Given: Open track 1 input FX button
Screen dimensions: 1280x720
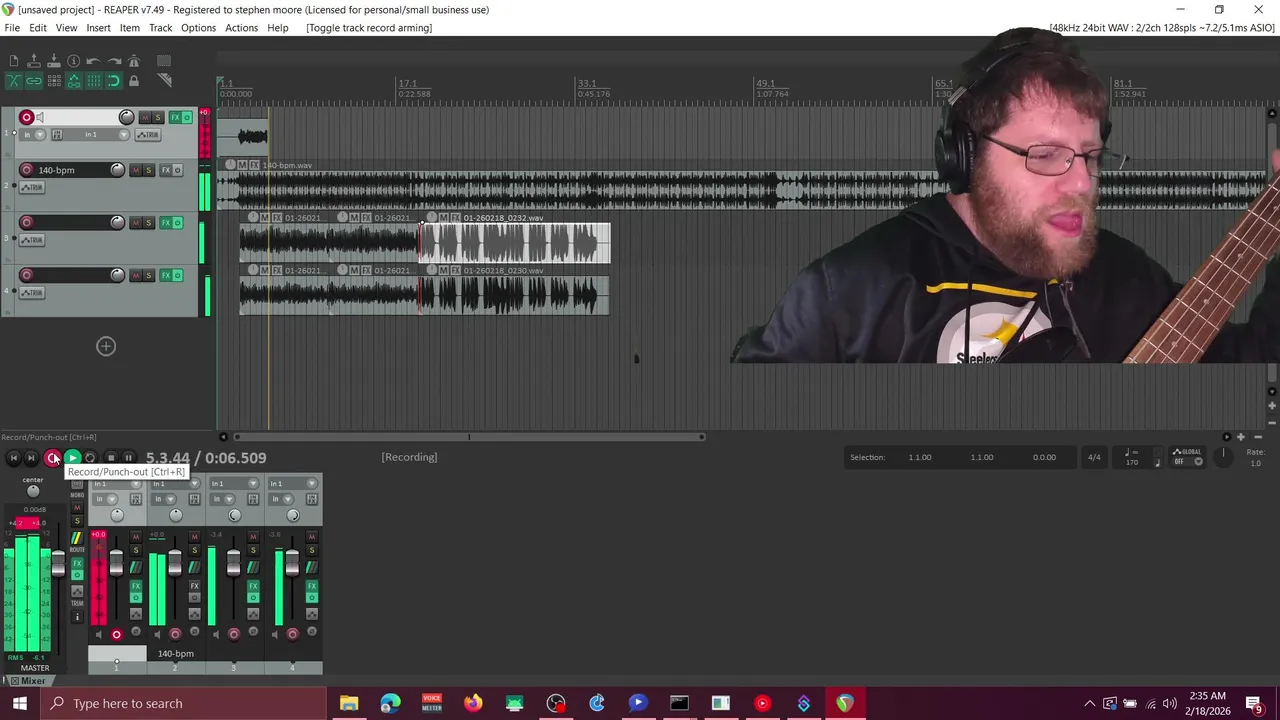Looking at the screenshot, I should click(x=57, y=134).
